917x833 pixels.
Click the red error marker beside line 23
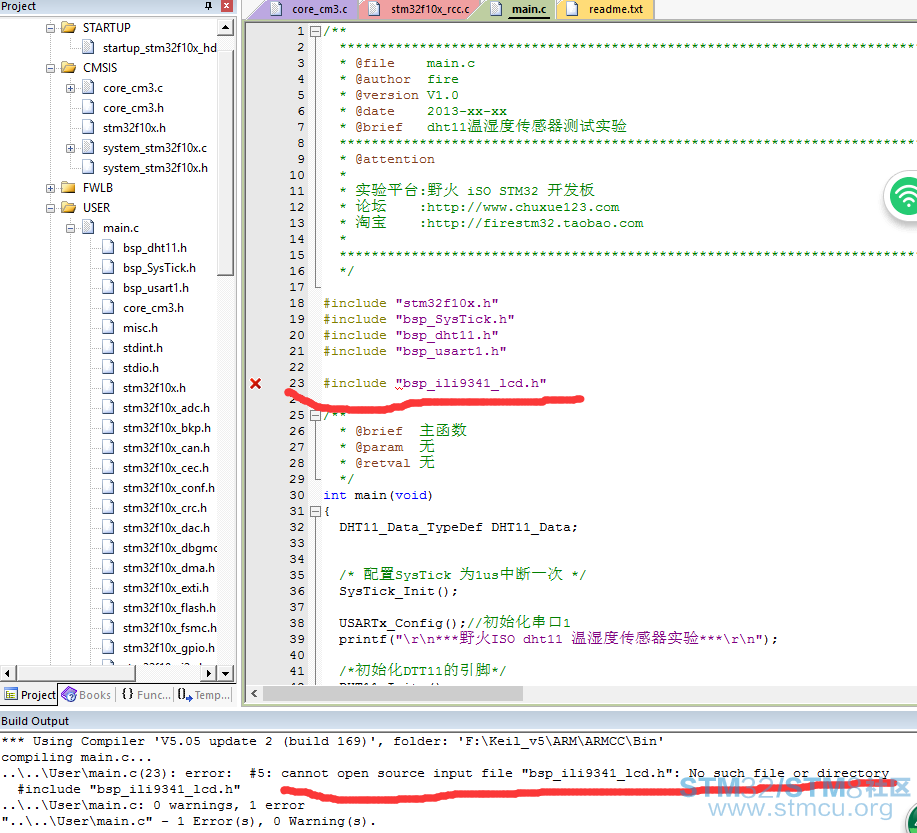[255, 384]
